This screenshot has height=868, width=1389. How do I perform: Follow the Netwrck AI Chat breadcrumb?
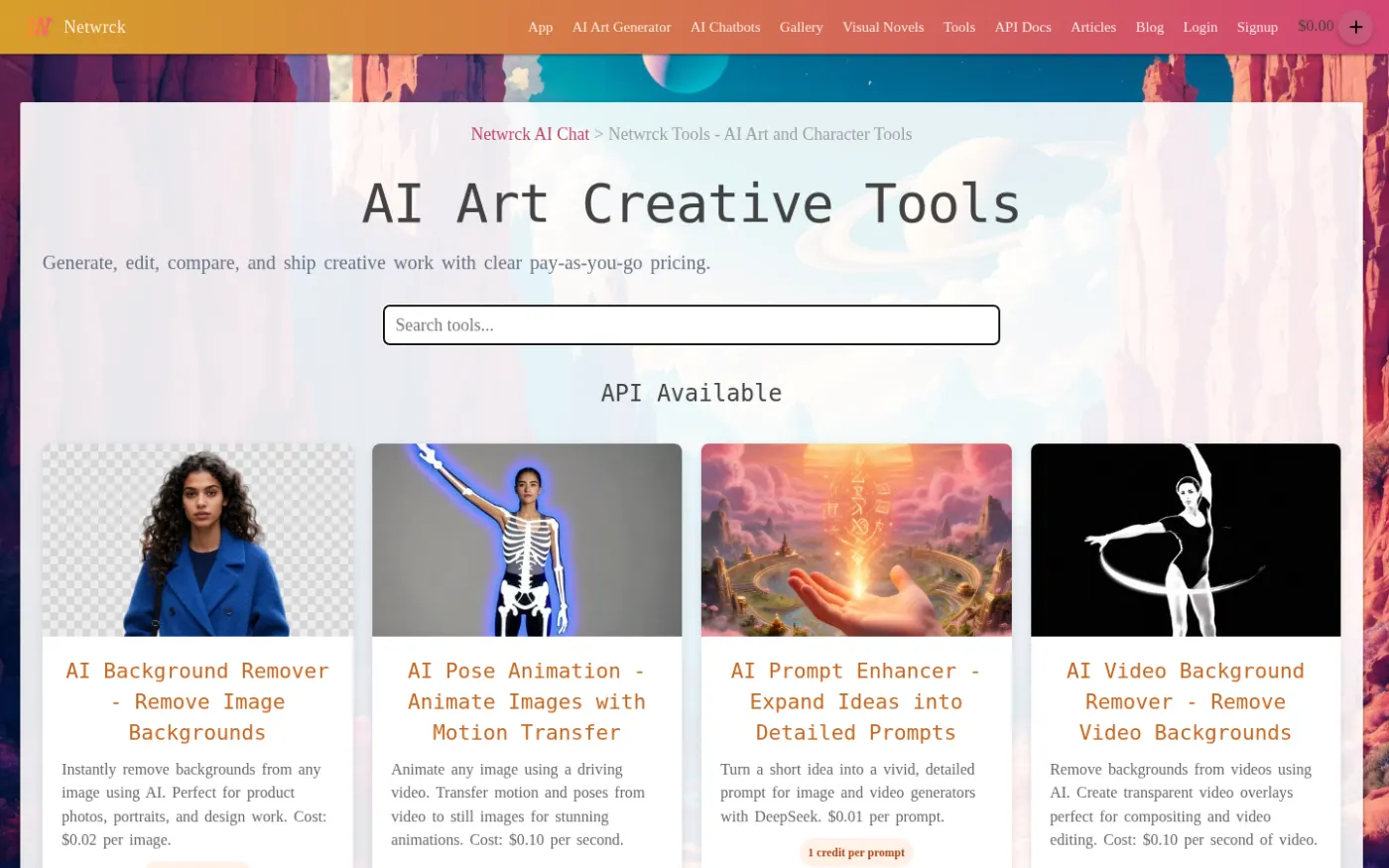(x=530, y=134)
